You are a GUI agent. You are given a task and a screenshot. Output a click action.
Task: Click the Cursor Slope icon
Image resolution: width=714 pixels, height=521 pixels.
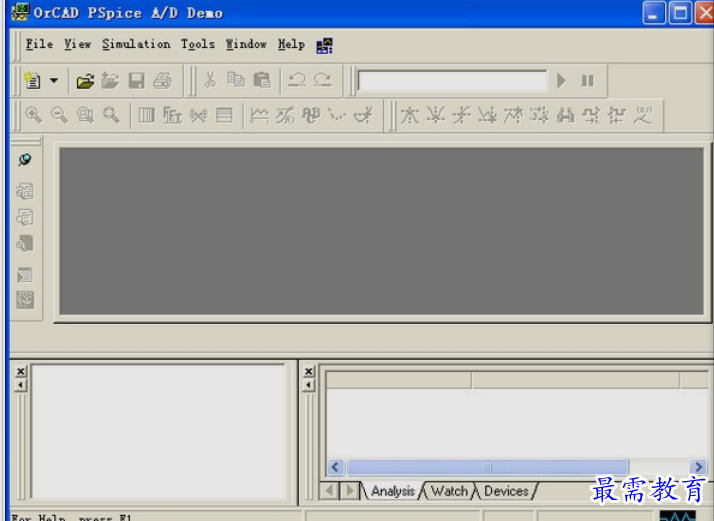pyautogui.click(x=461, y=115)
